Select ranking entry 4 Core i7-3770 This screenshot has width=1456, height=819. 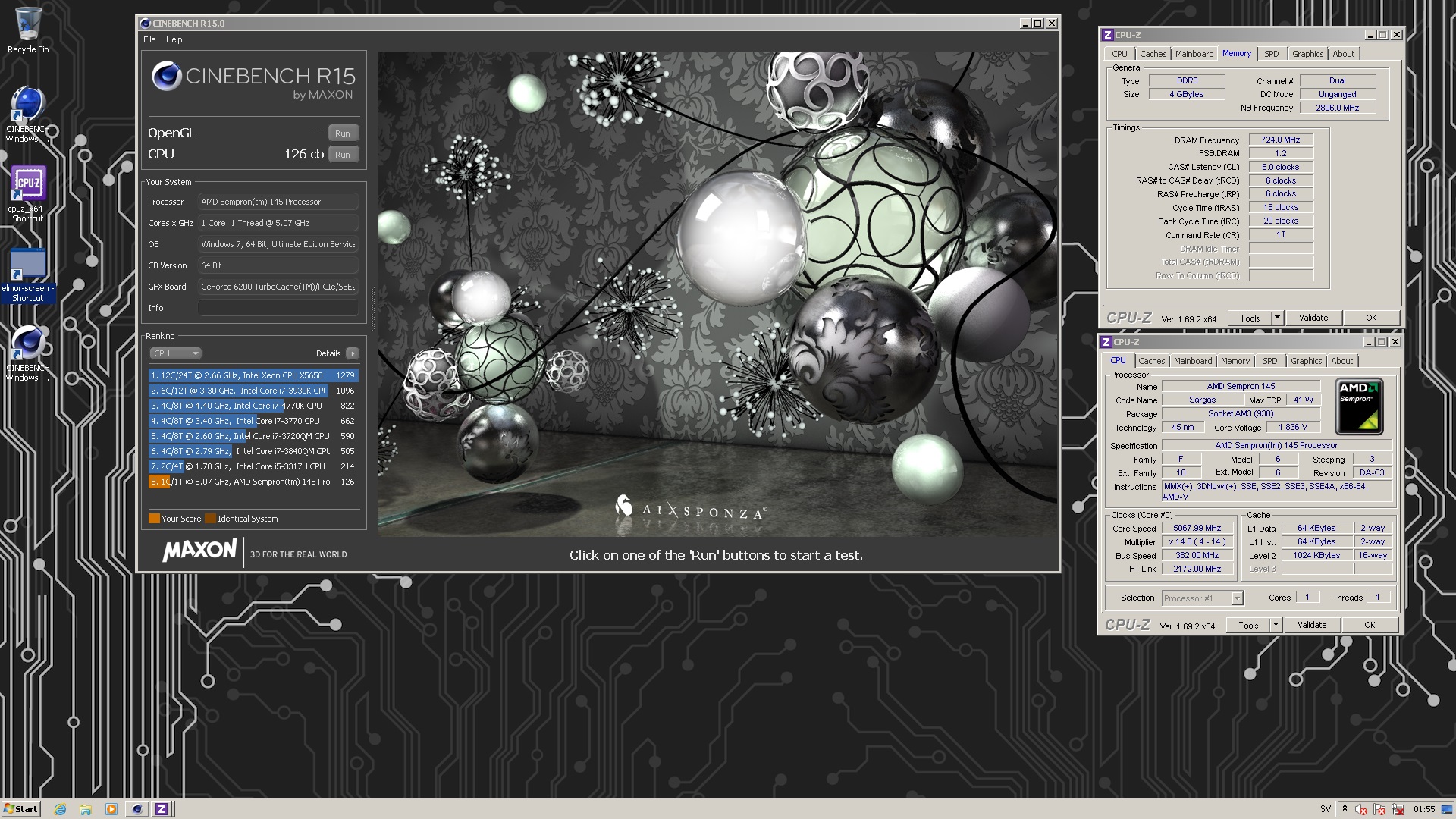click(x=253, y=421)
